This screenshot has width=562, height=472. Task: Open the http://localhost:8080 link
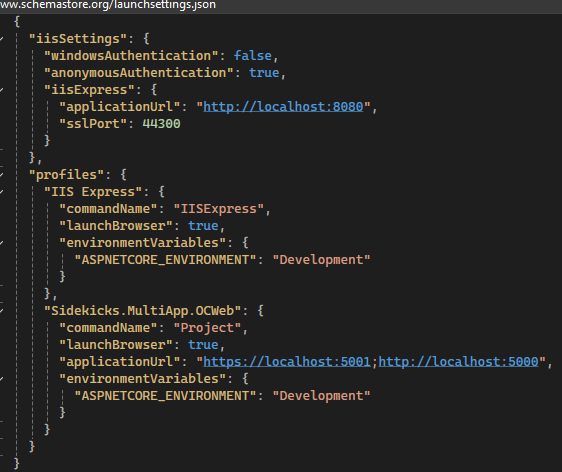point(283,107)
